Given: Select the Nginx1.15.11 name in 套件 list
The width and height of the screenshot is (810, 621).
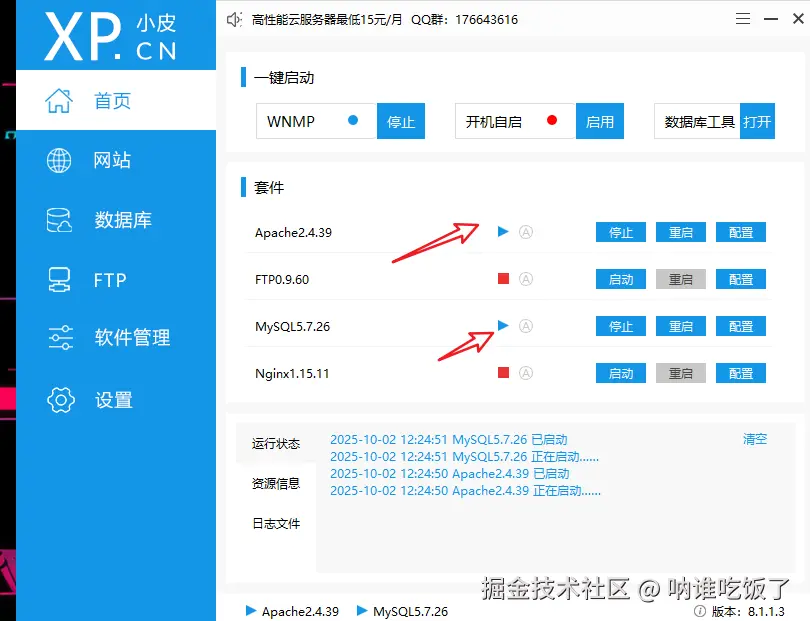Looking at the screenshot, I should 292,374.
